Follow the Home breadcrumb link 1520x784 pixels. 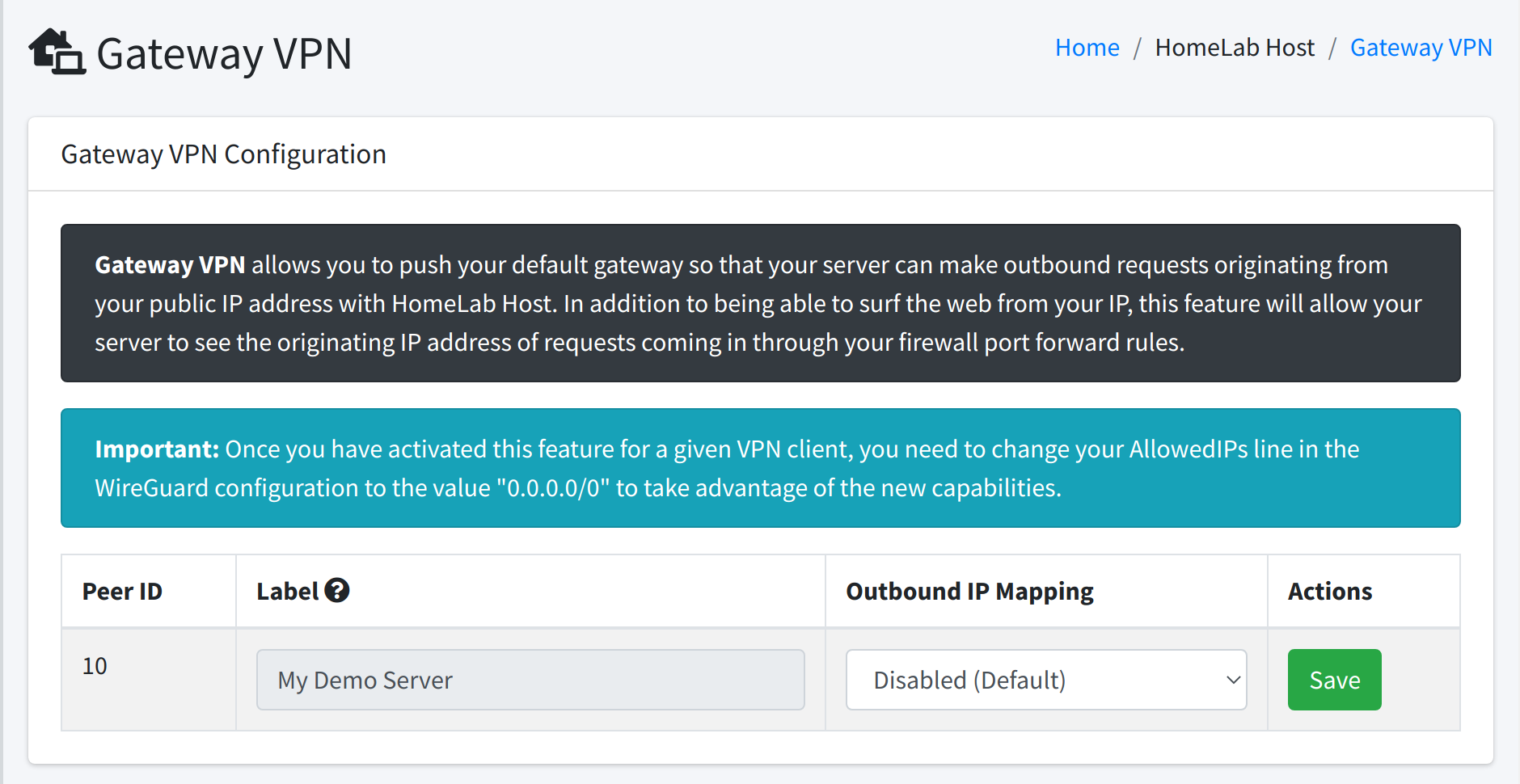(x=1087, y=47)
